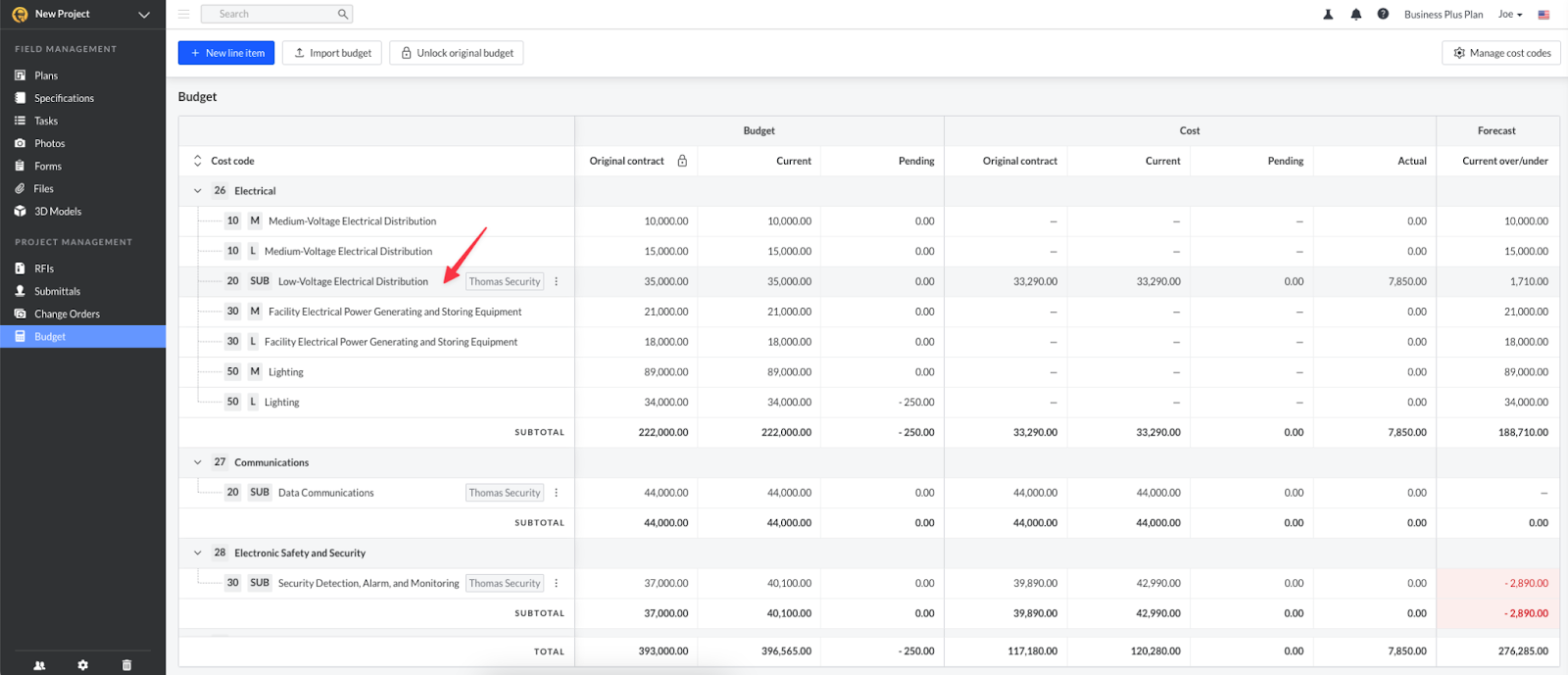Image resolution: width=1568 pixels, height=675 pixels.
Task: Open the Joe user dropdown menu
Action: point(1510,15)
